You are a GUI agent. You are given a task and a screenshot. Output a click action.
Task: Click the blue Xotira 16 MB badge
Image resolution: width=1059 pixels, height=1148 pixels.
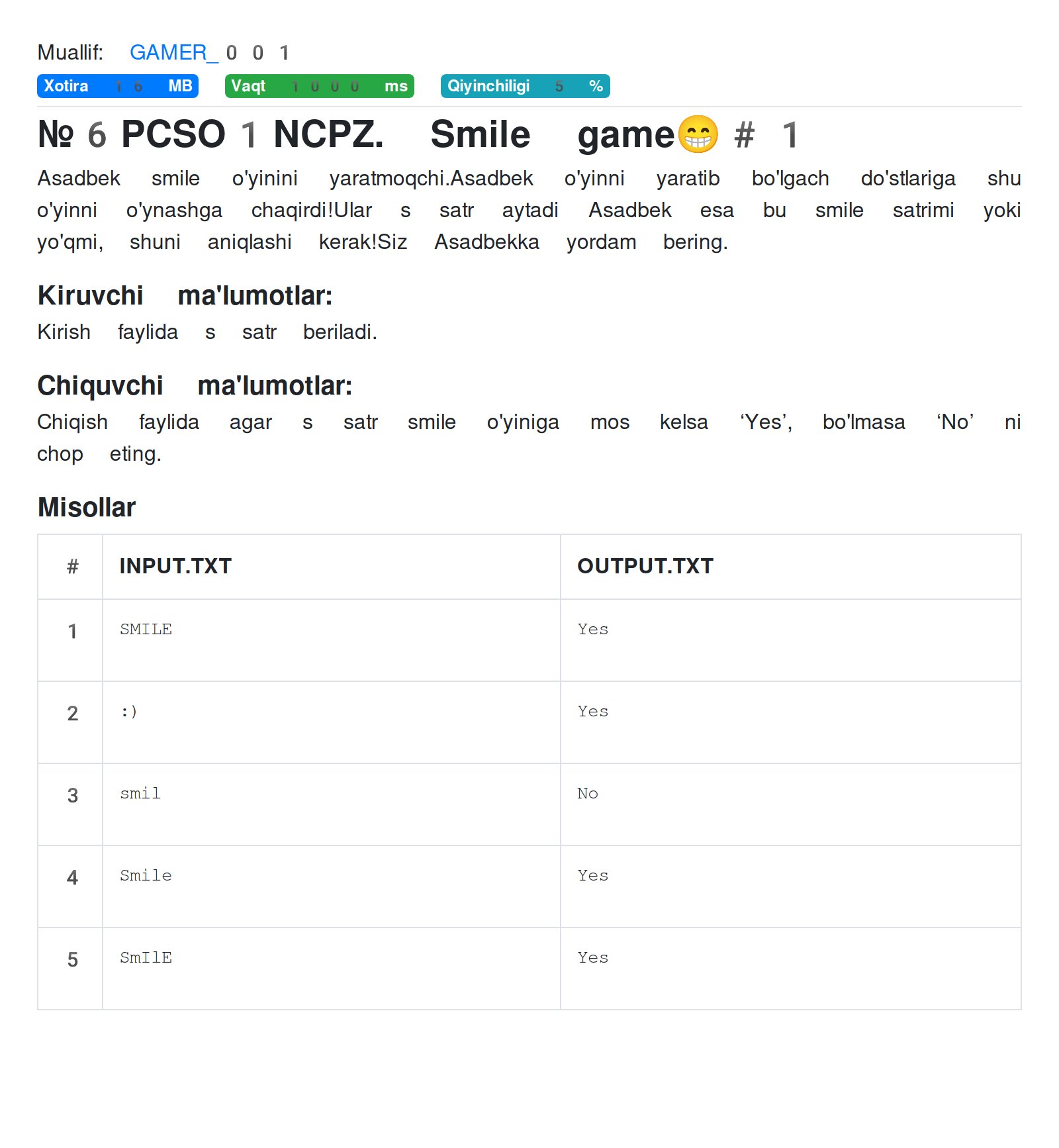click(x=117, y=86)
